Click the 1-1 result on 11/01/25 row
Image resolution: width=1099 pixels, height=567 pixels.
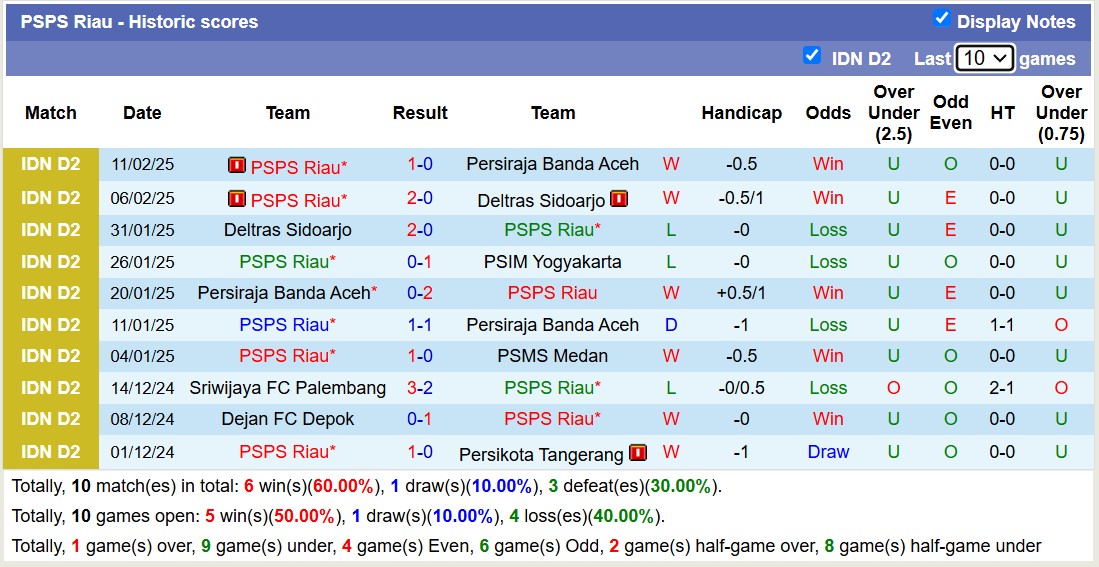pyautogui.click(x=420, y=325)
